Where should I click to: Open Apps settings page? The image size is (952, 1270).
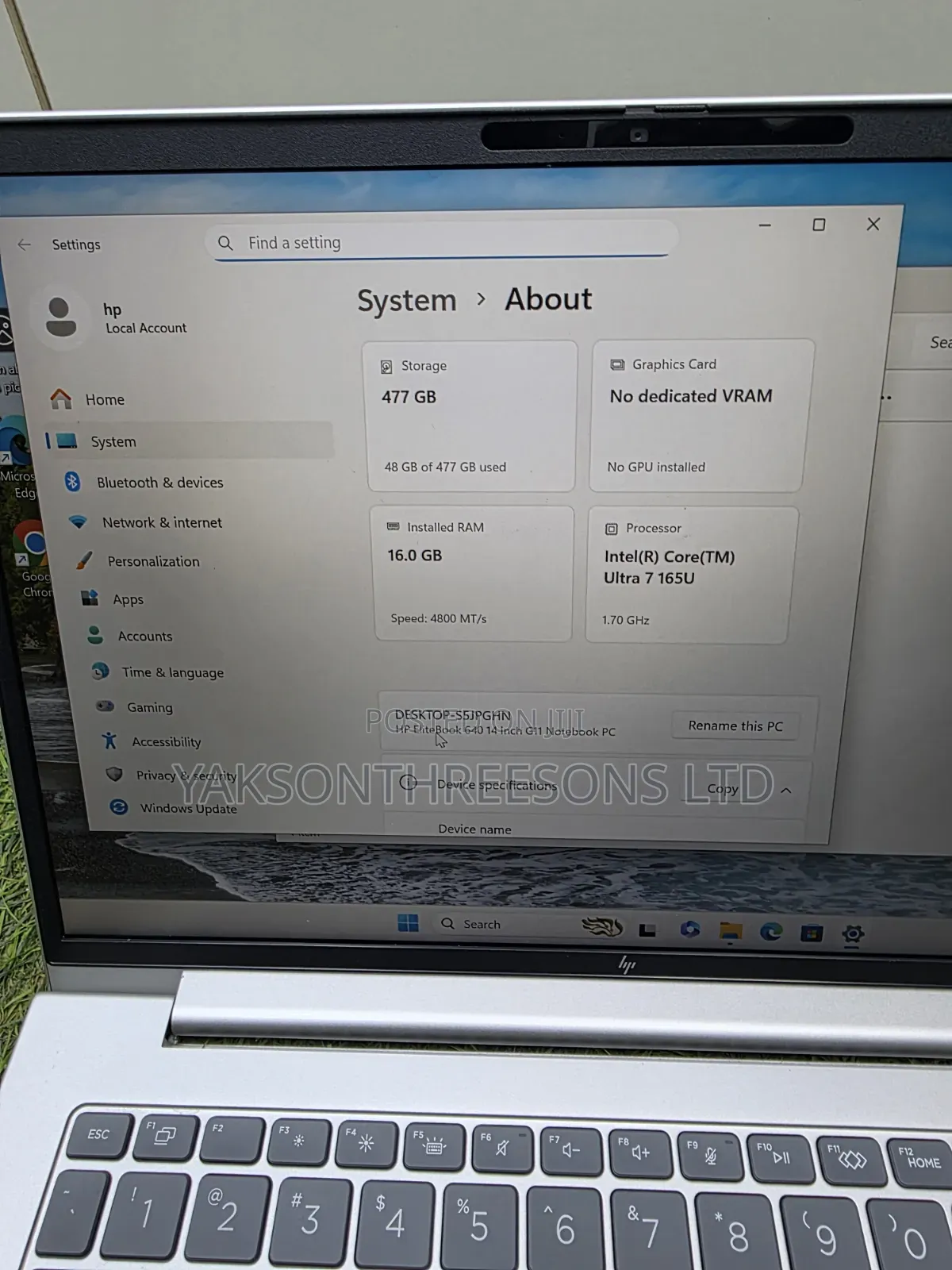pyautogui.click(x=128, y=599)
